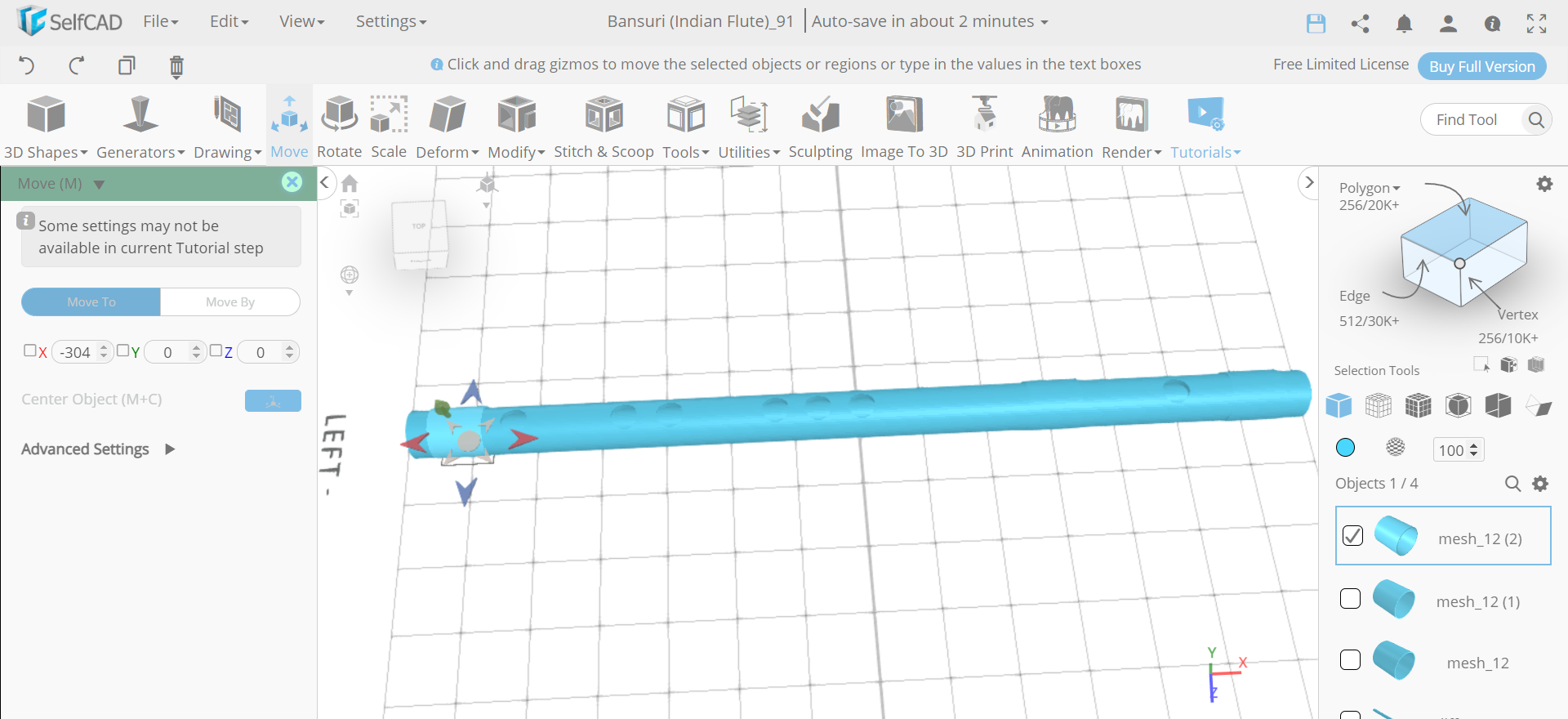Open the Auto-save options dropdown
Viewport: 1568px width, 719px height.
pos(930,22)
